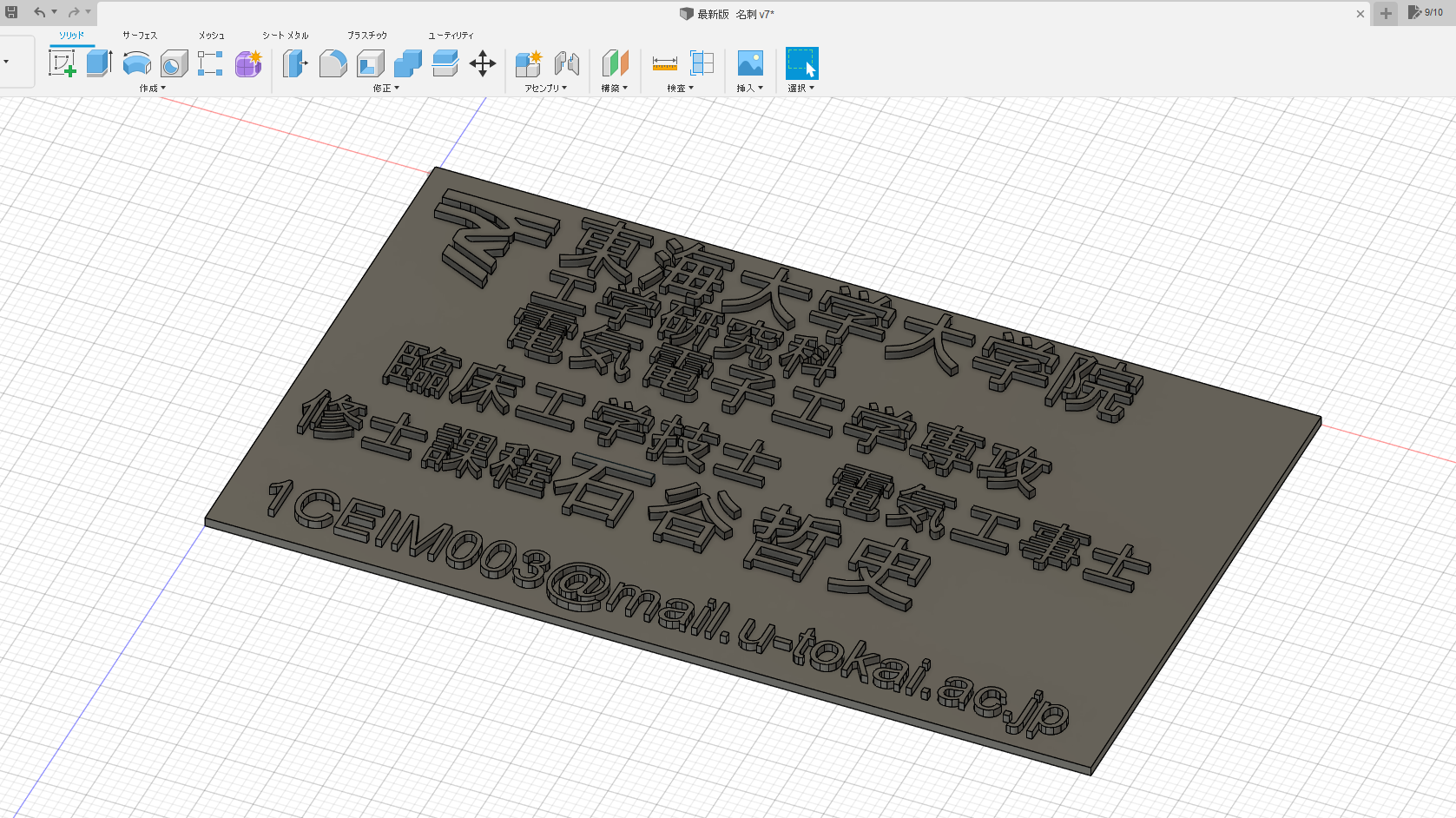Open the purple Create Form tool

248,63
